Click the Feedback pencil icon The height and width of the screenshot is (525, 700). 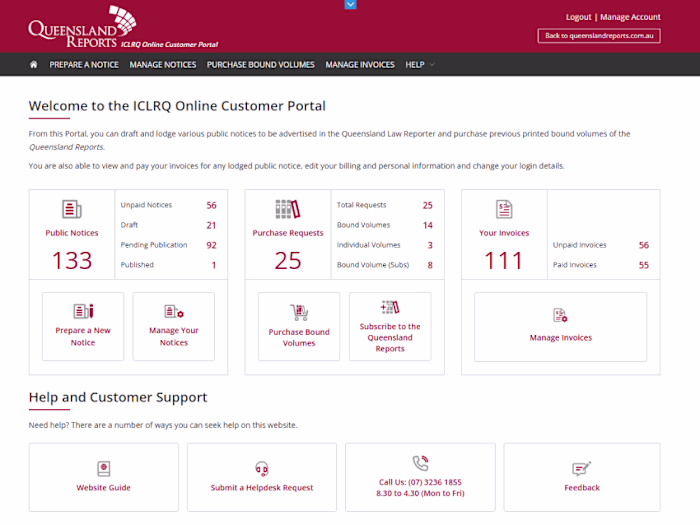tap(582, 469)
